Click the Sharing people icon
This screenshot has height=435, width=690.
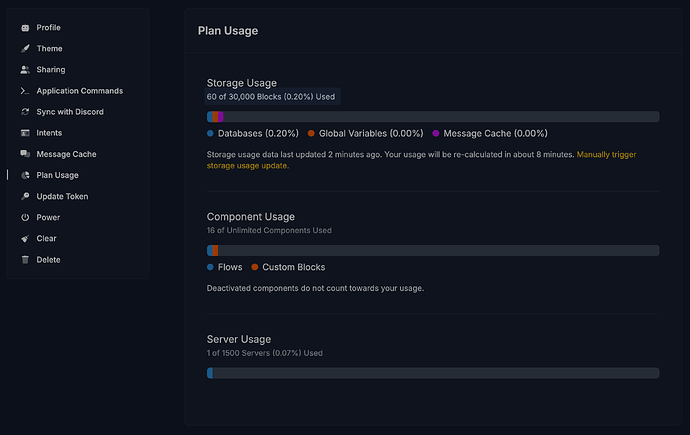[x=25, y=69]
